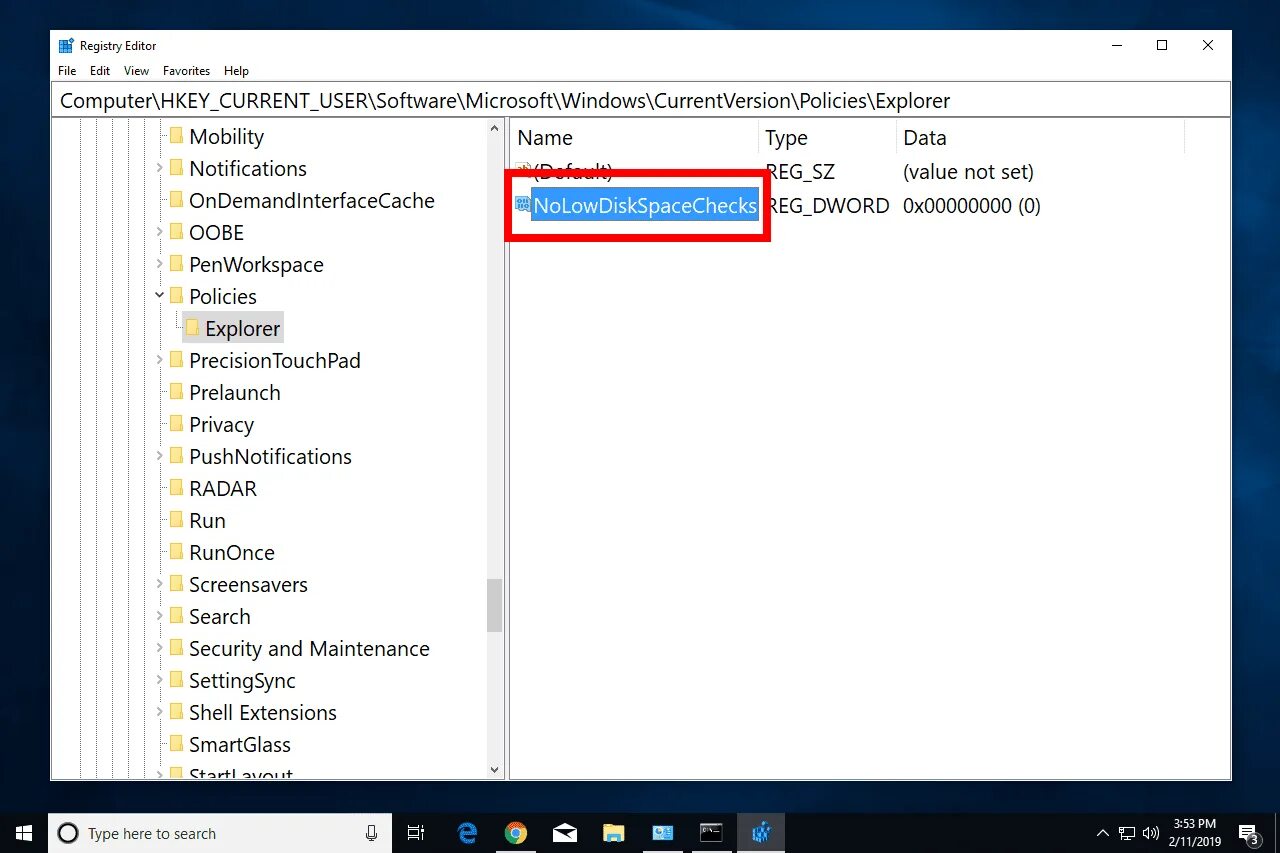Click the DWORD icon of NoLowDiskSpaceChecks
The width and height of the screenshot is (1280, 853).
(x=522, y=205)
